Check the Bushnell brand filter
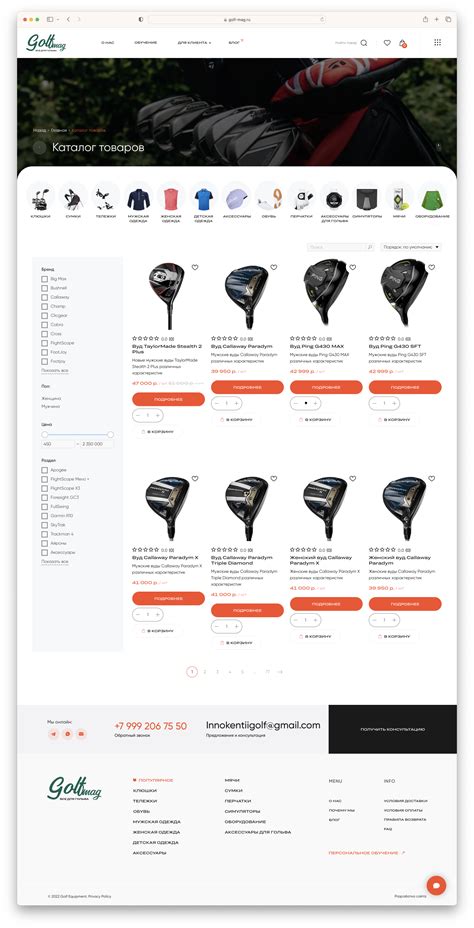The height and width of the screenshot is (928, 474). click(44, 288)
